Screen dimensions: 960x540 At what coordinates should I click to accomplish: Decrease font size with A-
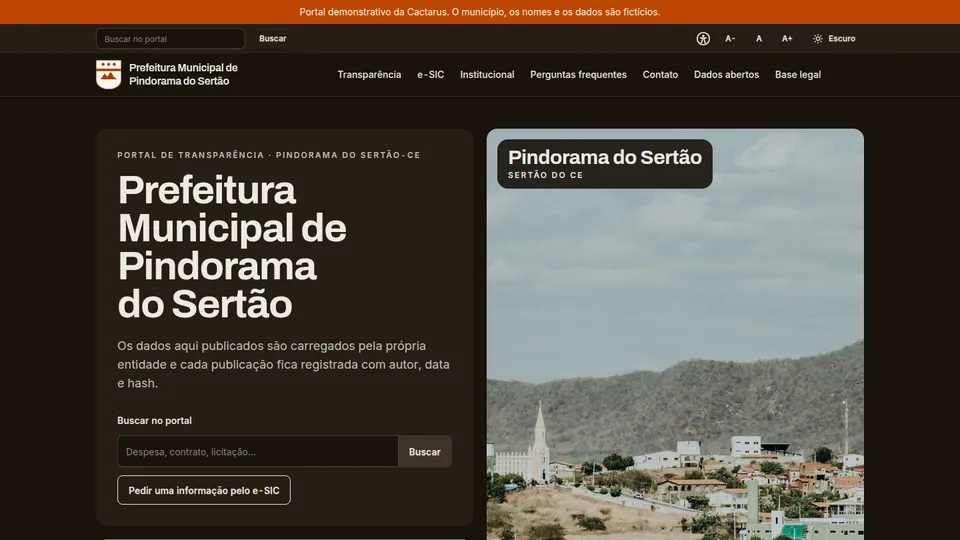point(730,39)
